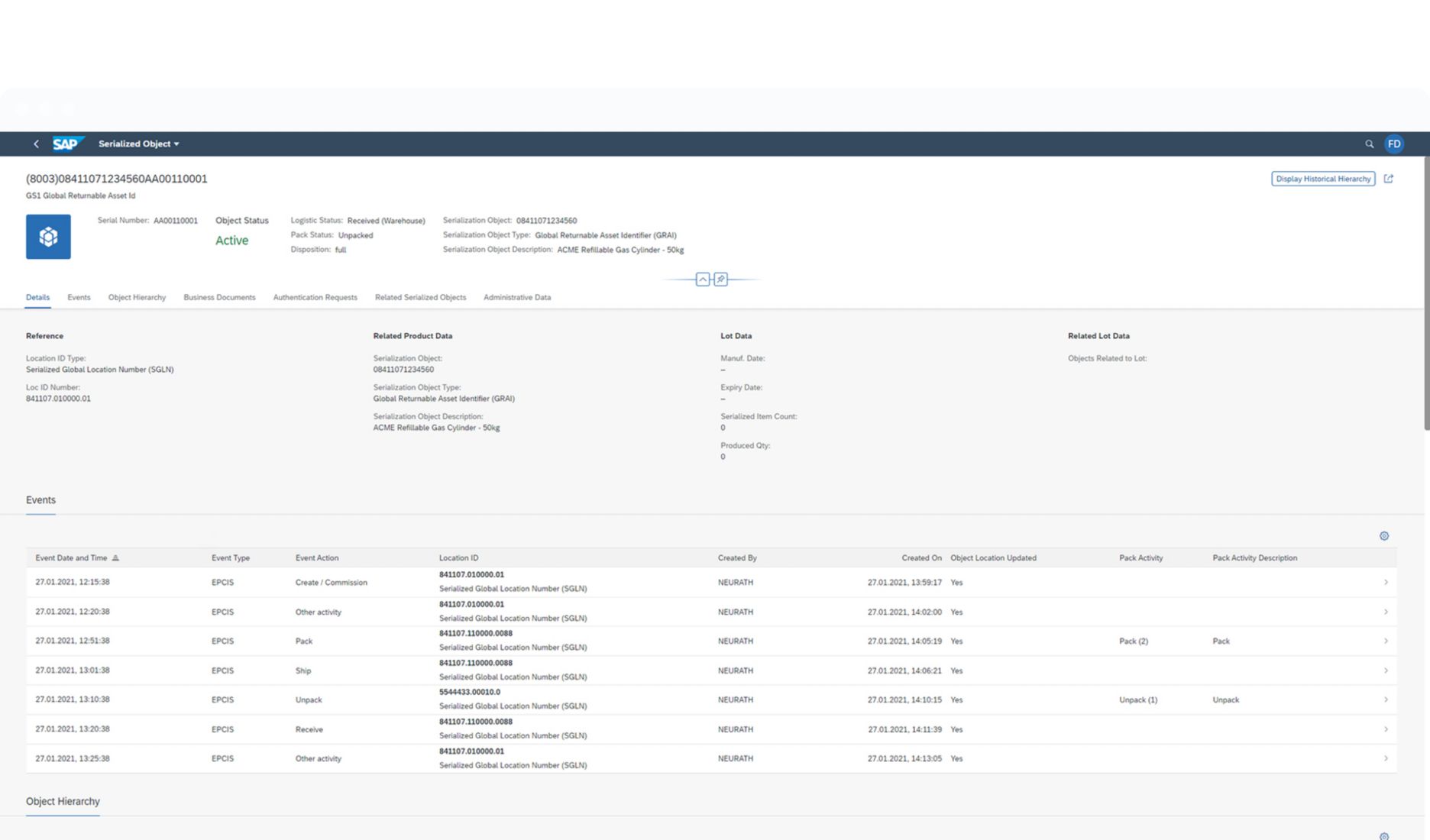Click the share icon beside Display Historical Hierarchy

pyautogui.click(x=1389, y=179)
